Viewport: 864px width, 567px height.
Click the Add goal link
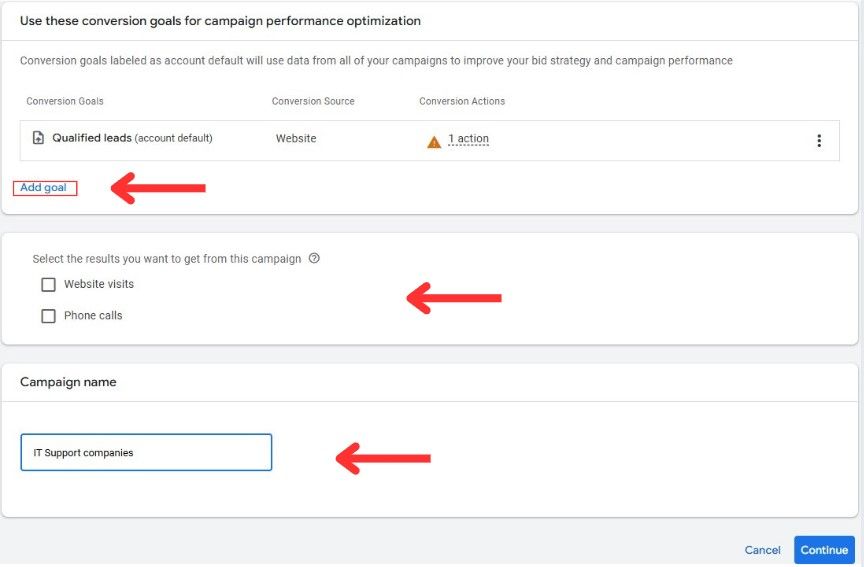pyautogui.click(x=44, y=187)
